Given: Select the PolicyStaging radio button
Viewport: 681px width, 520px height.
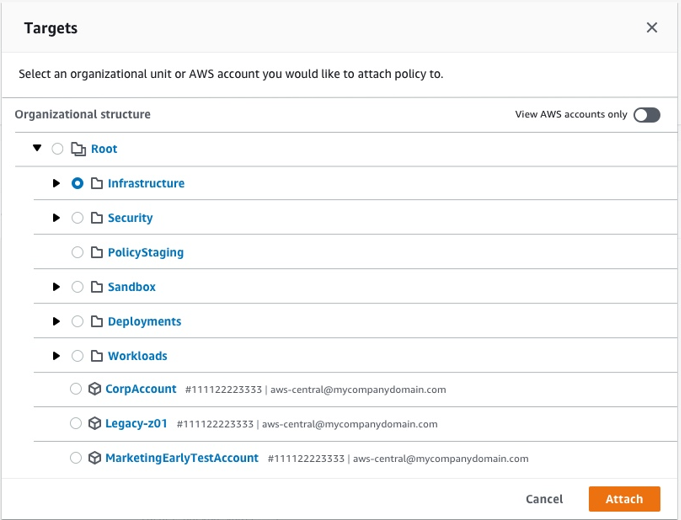Looking at the screenshot, I should point(77,252).
